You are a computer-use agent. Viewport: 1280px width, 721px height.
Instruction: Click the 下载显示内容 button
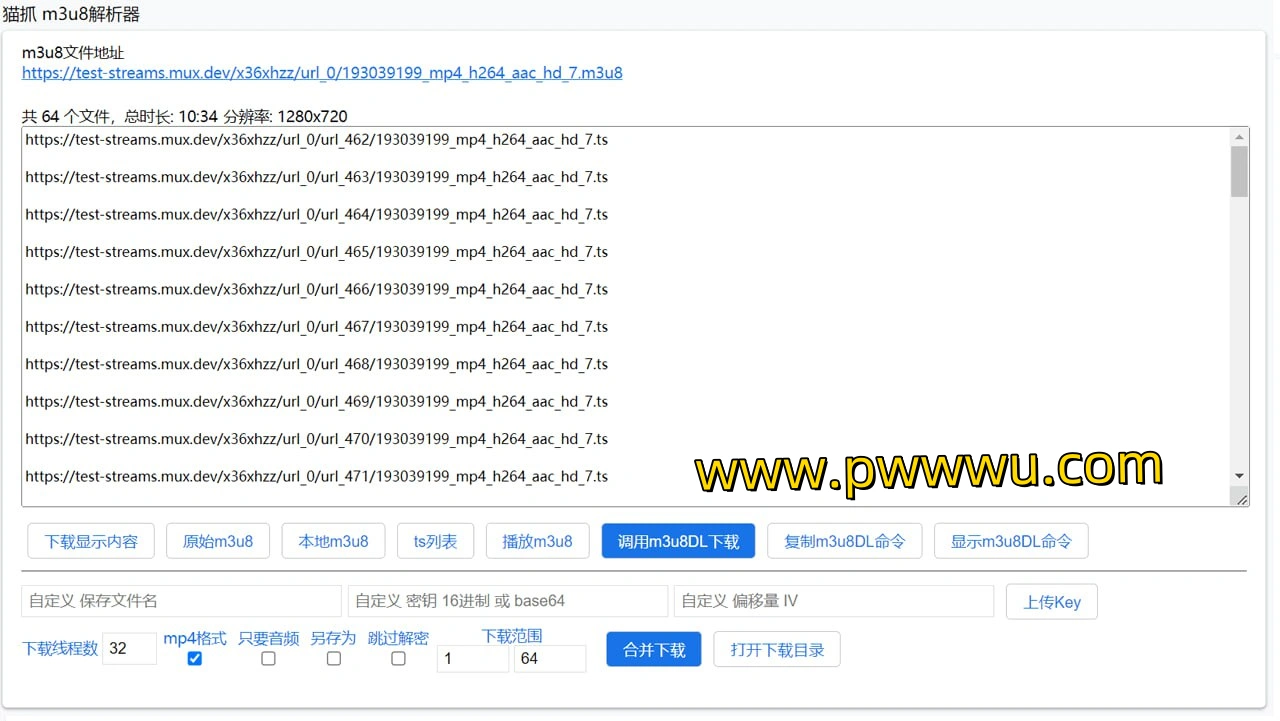click(x=90, y=541)
